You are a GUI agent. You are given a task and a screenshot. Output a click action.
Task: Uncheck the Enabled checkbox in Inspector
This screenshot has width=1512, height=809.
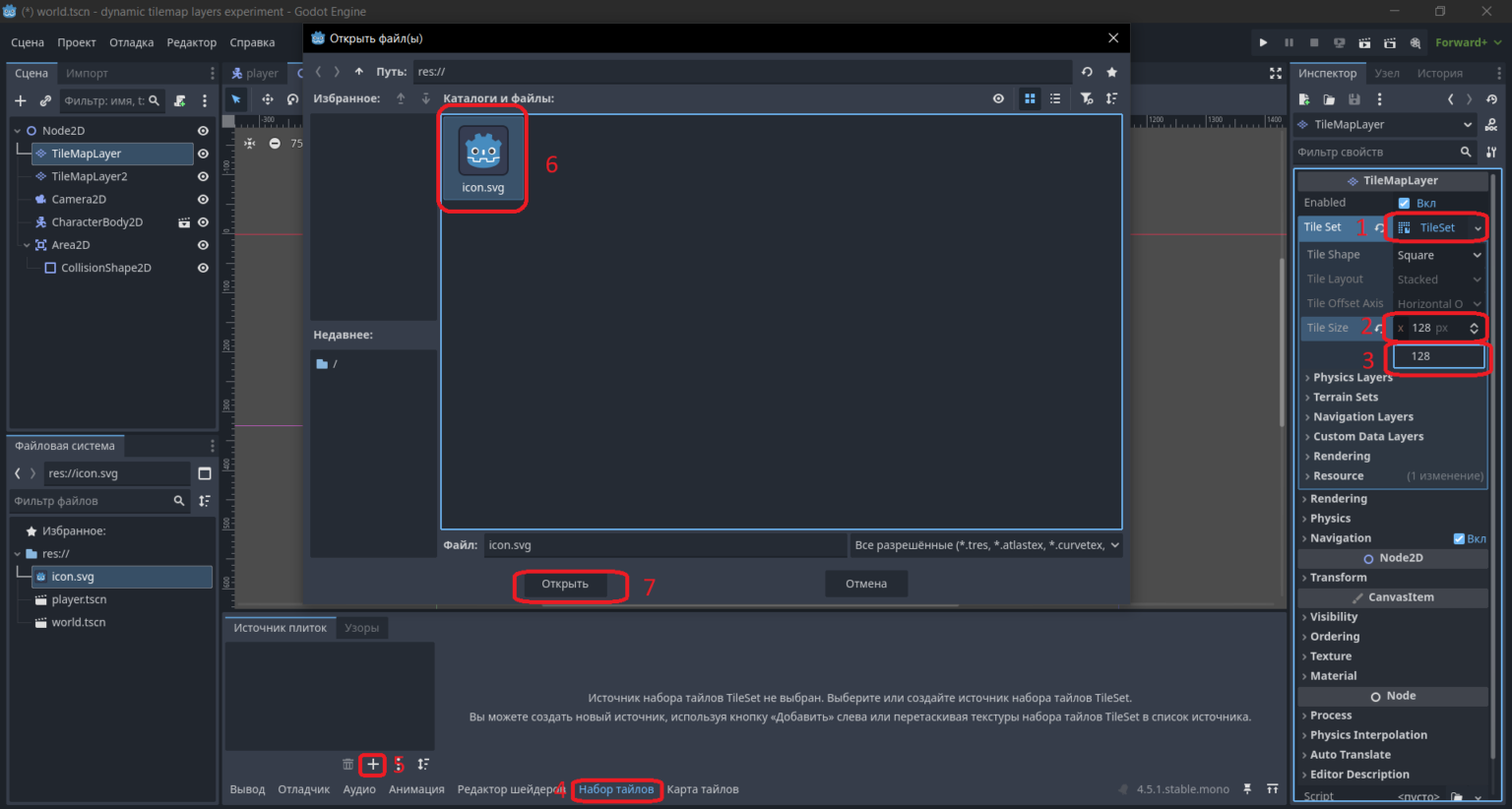pos(1405,203)
